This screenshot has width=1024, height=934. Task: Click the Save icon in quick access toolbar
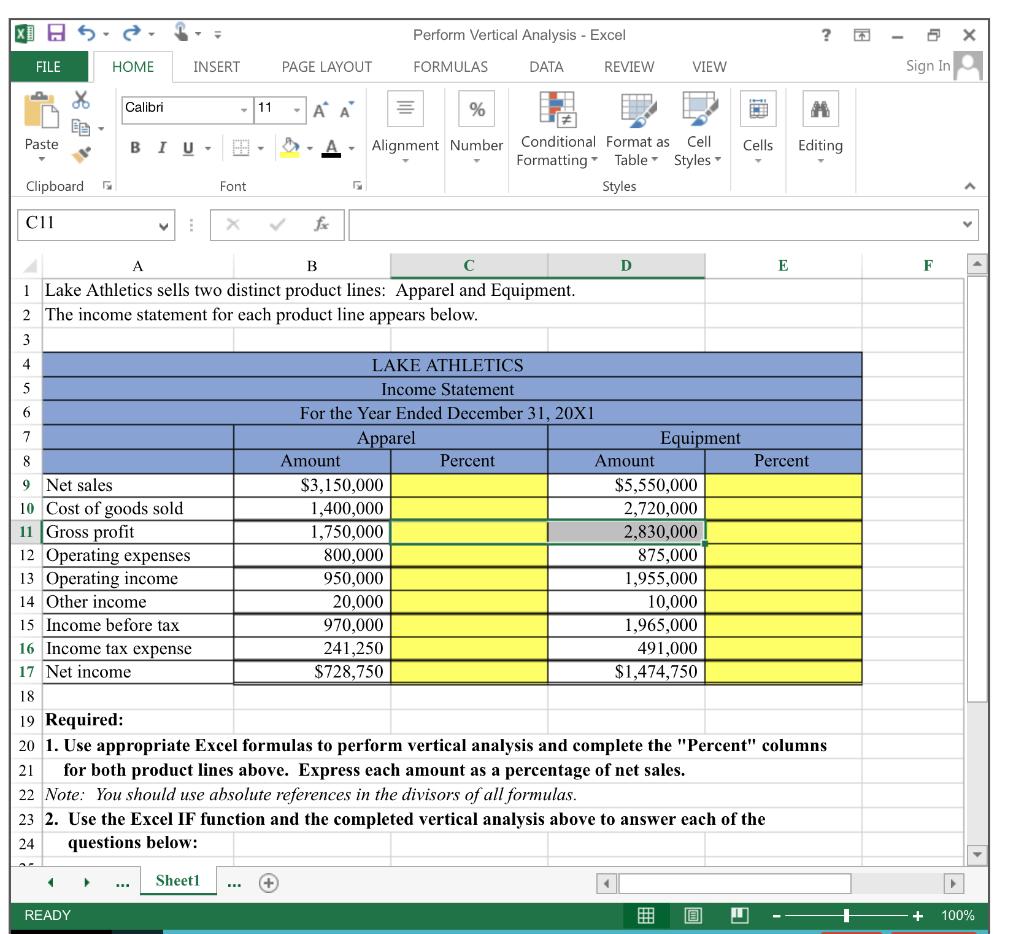tap(58, 35)
